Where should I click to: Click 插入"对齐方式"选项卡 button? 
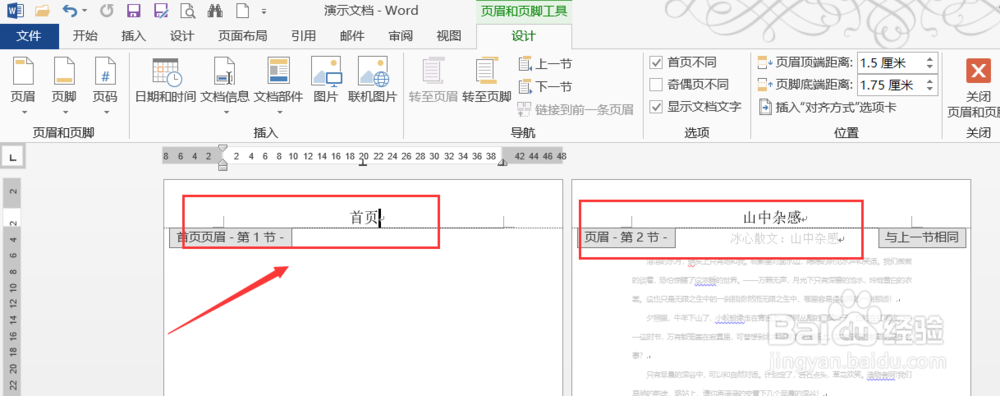(x=827, y=107)
